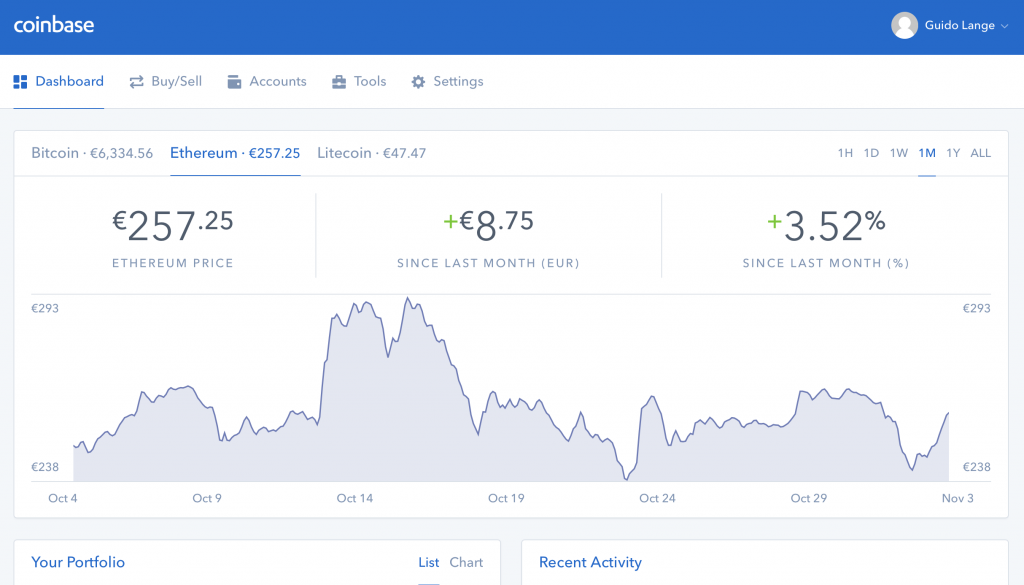1024x585 pixels.
Task: Click the highest peak of the price chart
Action: (x=408, y=298)
